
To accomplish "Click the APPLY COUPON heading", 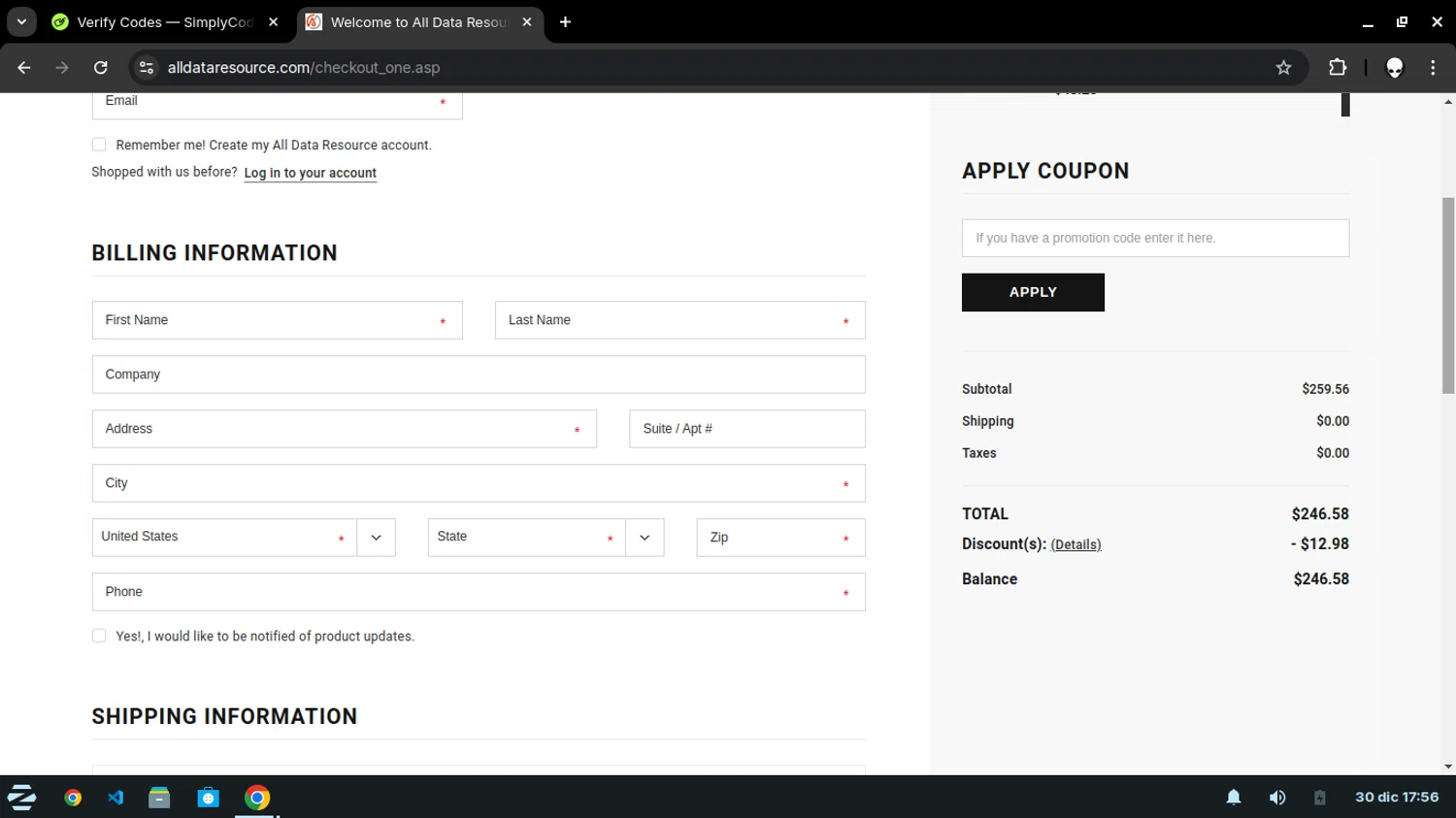I will 1045,171.
